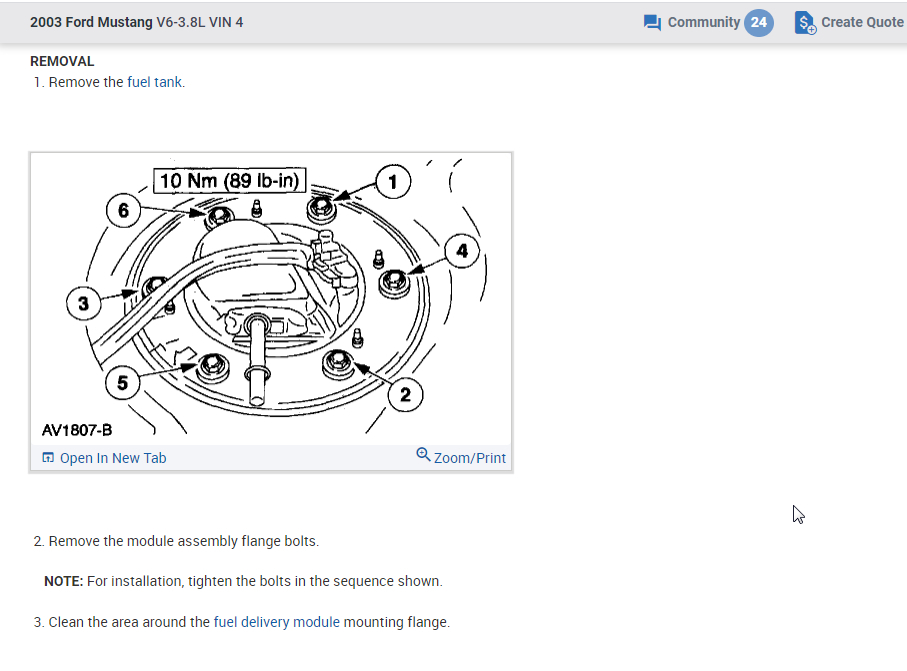This screenshot has height=671, width=907.
Task: Click the "Zoom/Print" link text
Action: [470, 458]
